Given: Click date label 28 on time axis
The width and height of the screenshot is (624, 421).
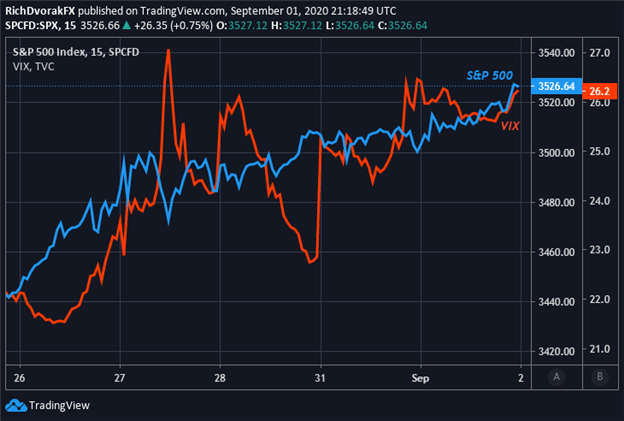Looking at the screenshot, I should click(x=220, y=378).
